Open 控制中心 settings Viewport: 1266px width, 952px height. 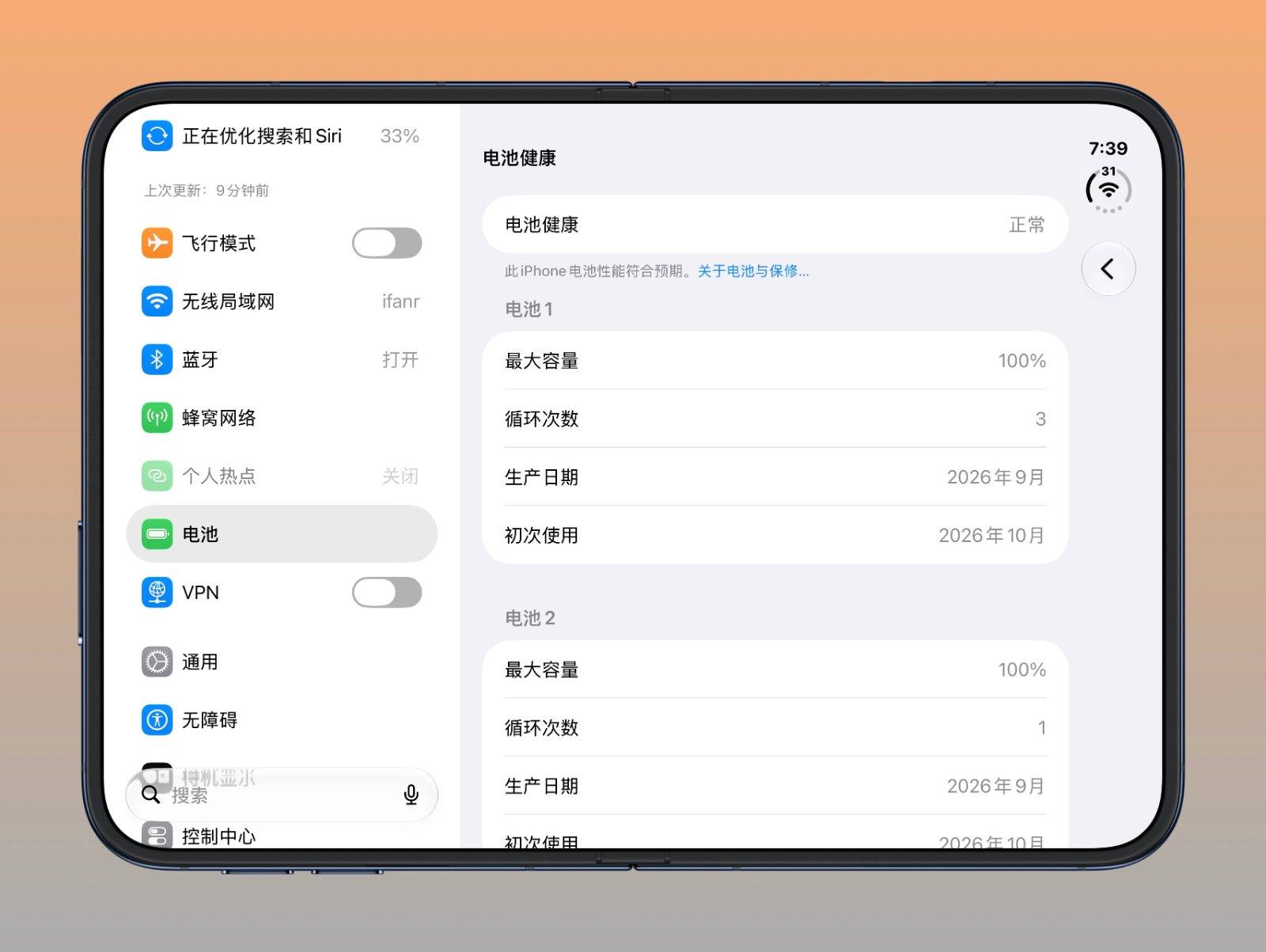pos(282,835)
